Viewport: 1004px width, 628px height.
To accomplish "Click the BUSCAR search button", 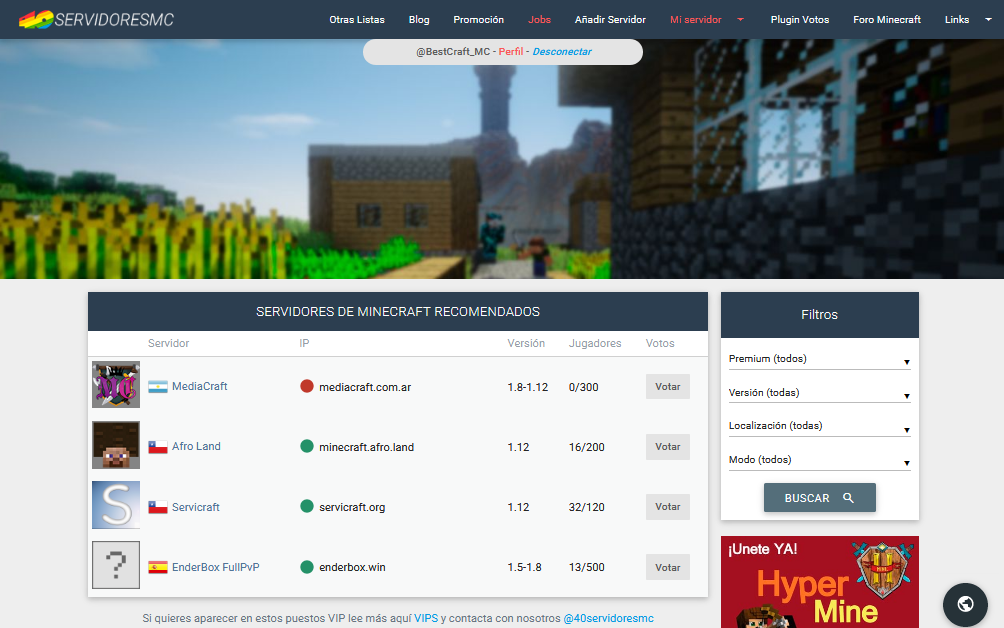I will (x=820, y=497).
